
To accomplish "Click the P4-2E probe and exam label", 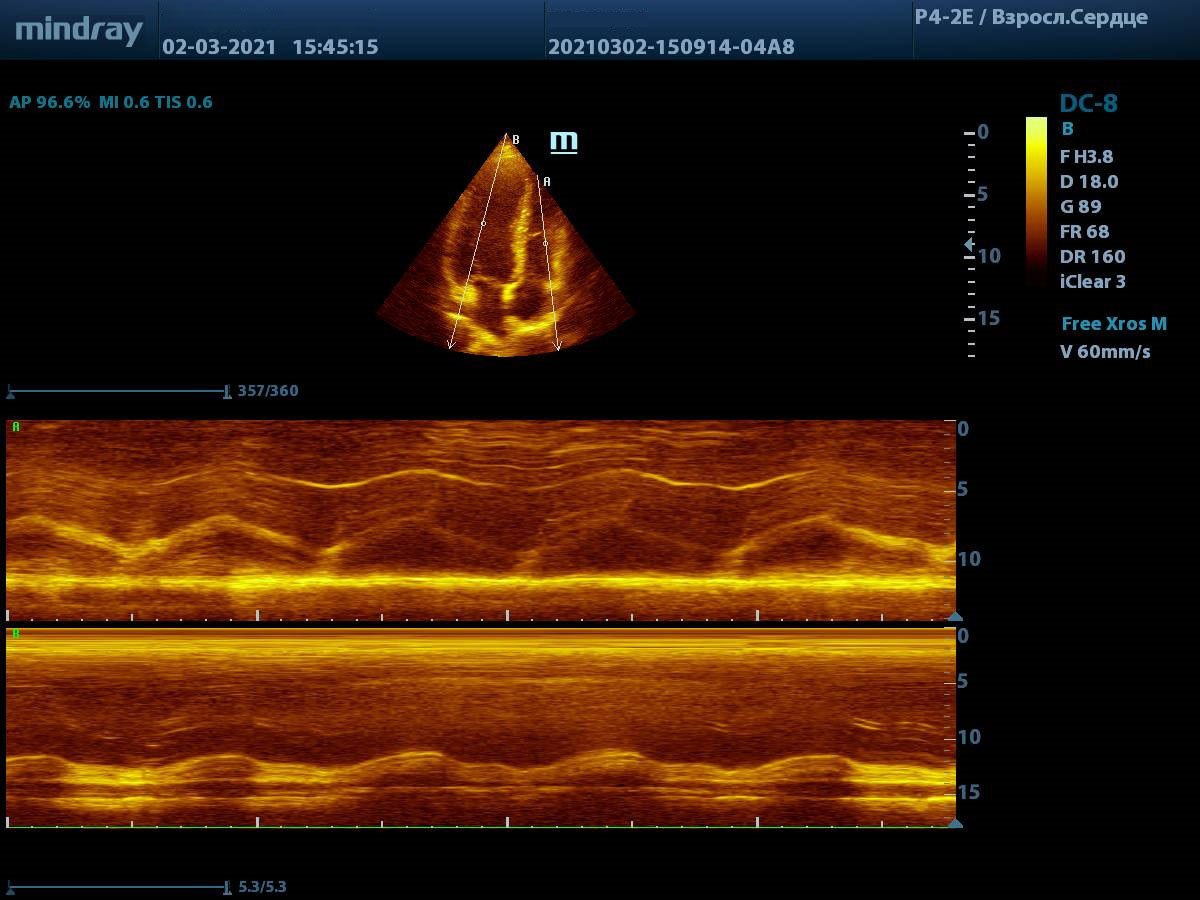I will tap(1030, 18).
